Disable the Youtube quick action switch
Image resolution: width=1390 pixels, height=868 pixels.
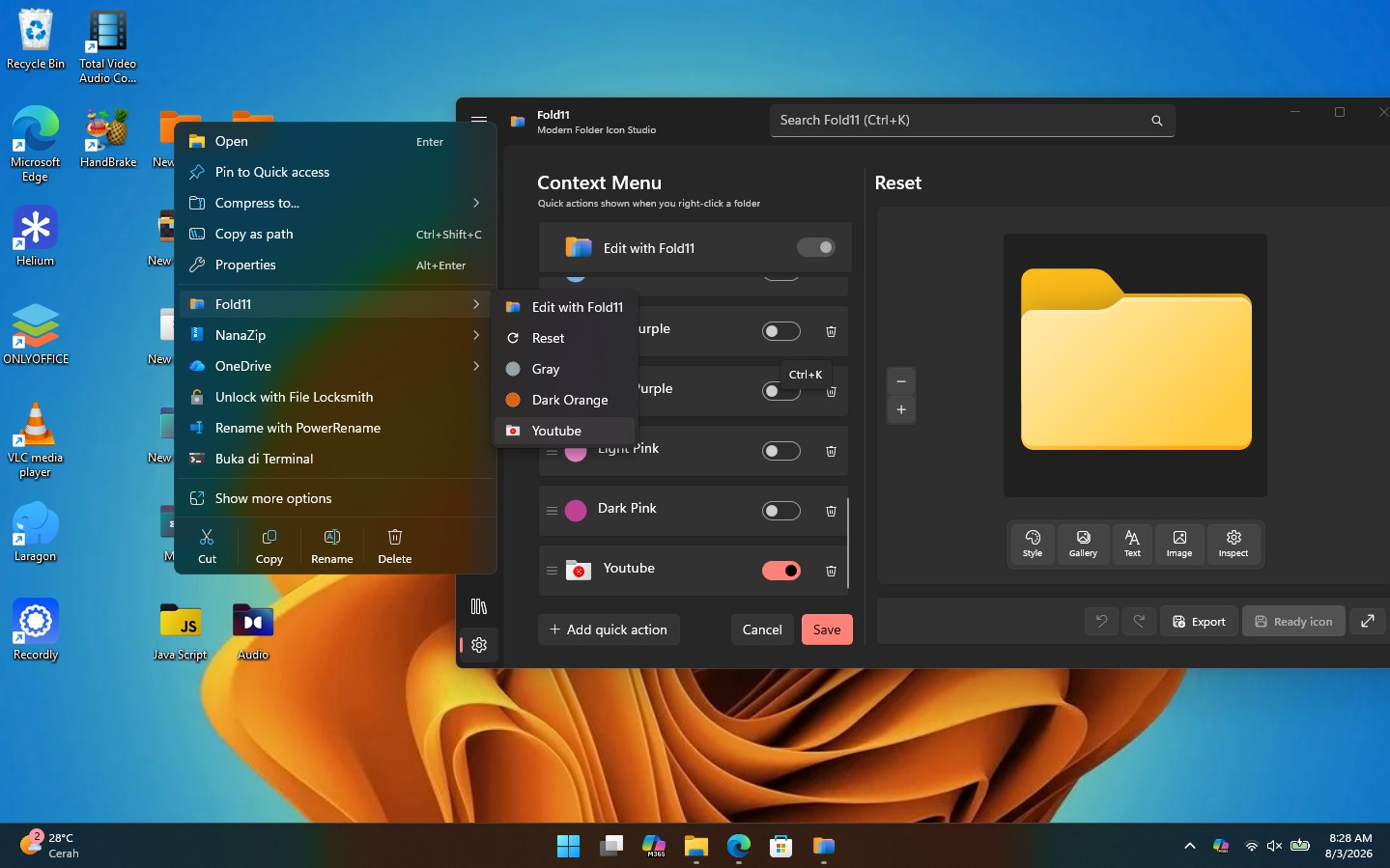tap(781, 571)
